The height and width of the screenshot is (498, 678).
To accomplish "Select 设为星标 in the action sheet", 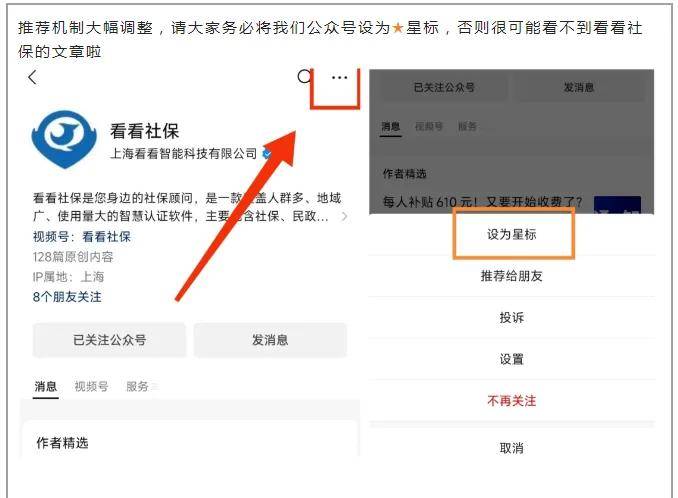I will [512, 234].
